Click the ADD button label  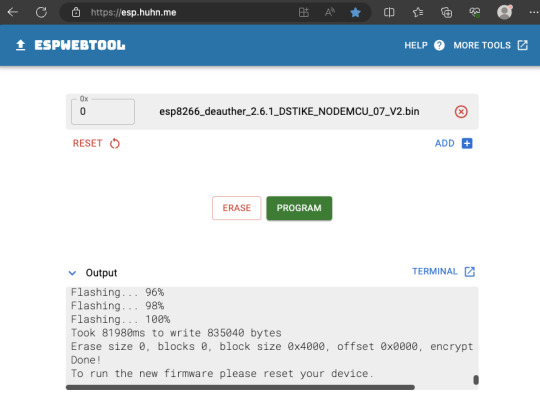445,143
